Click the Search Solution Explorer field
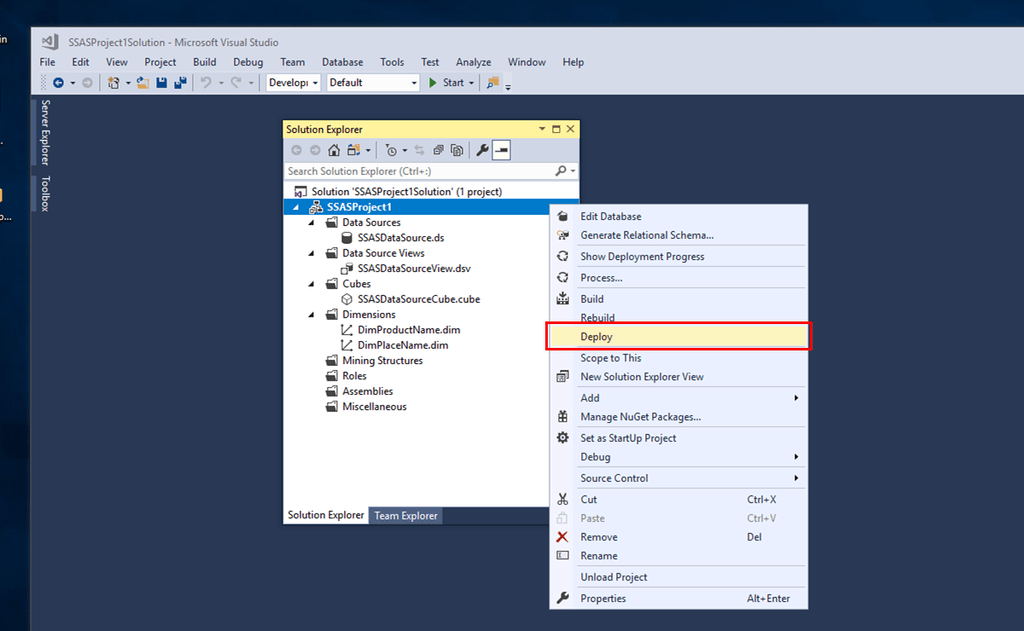Screen dimensions: 1024x631 pos(420,171)
